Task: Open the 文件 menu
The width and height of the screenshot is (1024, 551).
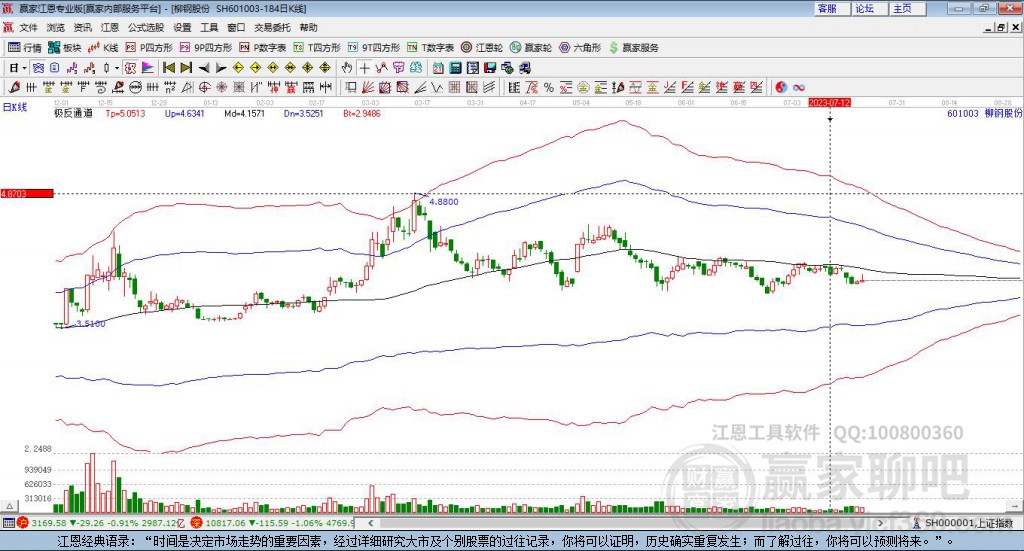Action: click(x=28, y=27)
